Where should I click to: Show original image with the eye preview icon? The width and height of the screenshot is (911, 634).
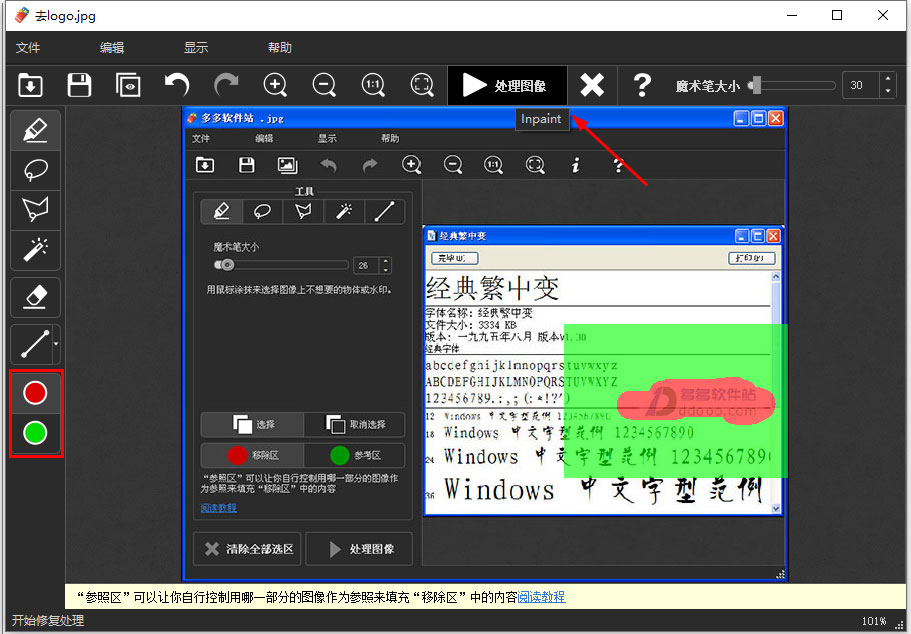pos(128,85)
